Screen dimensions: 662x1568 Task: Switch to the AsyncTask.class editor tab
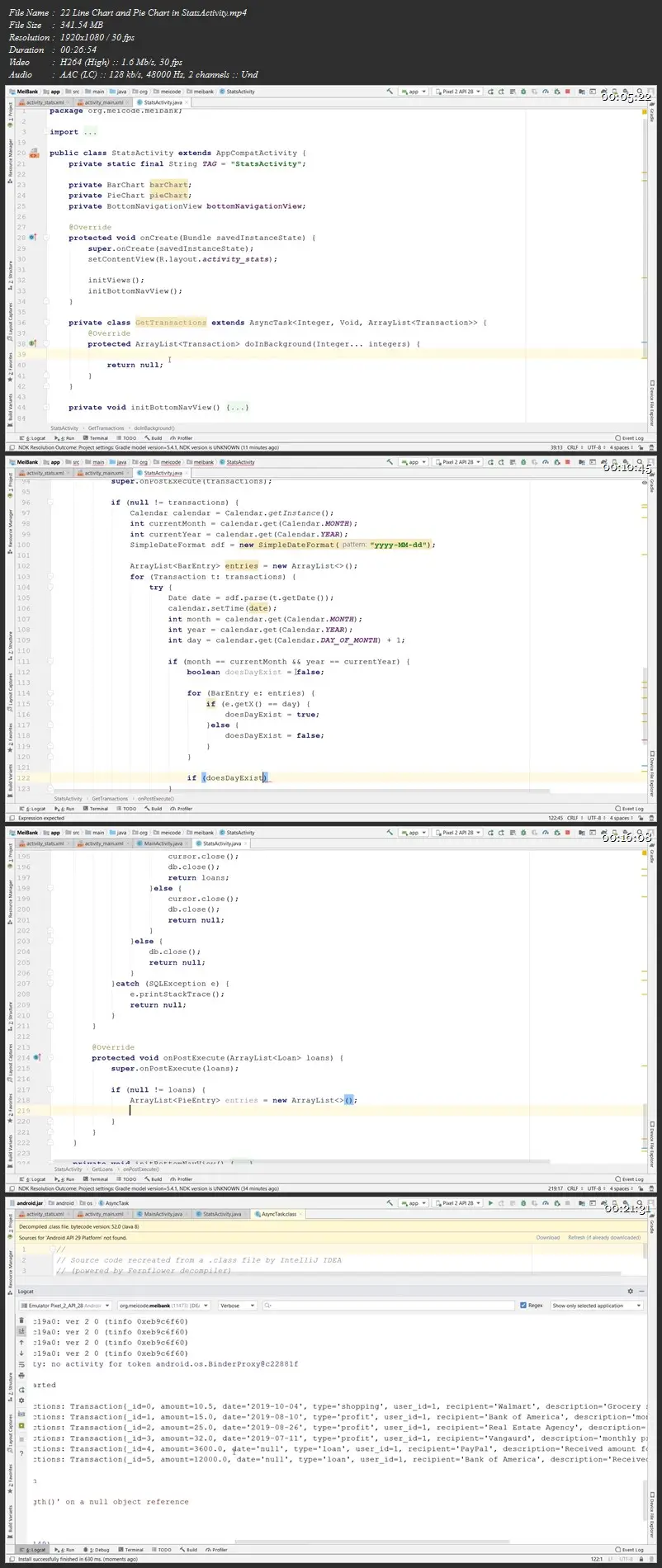pos(278,1214)
